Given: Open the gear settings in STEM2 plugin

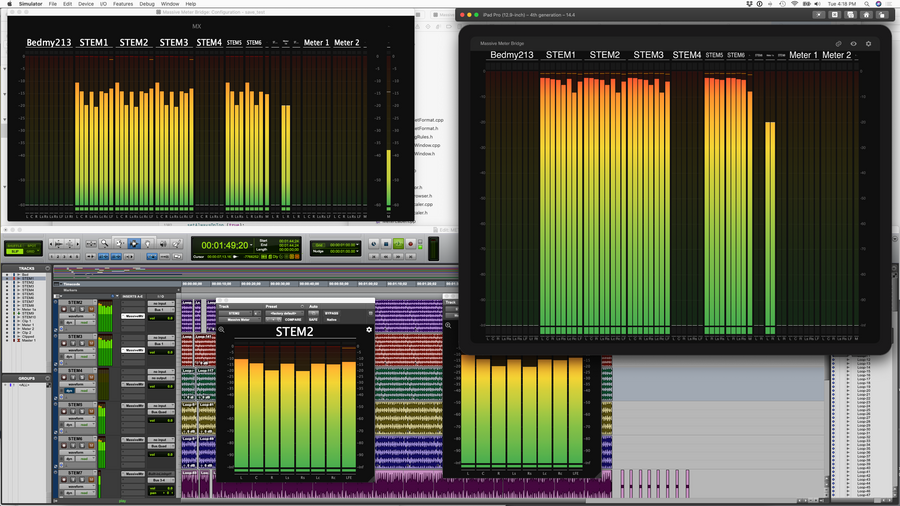Looking at the screenshot, I should coord(369,330).
